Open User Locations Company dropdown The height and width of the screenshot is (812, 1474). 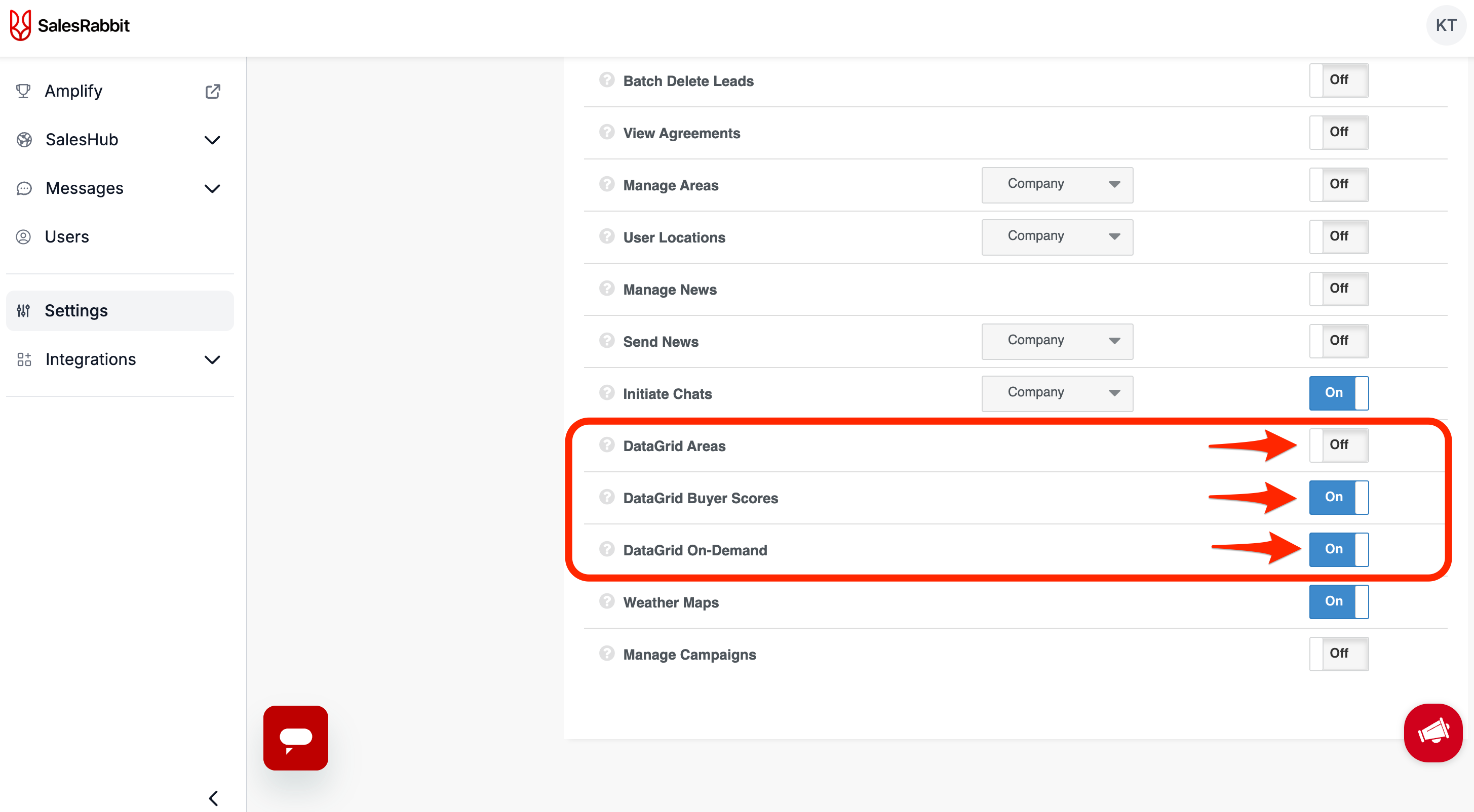tap(1057, 237)
